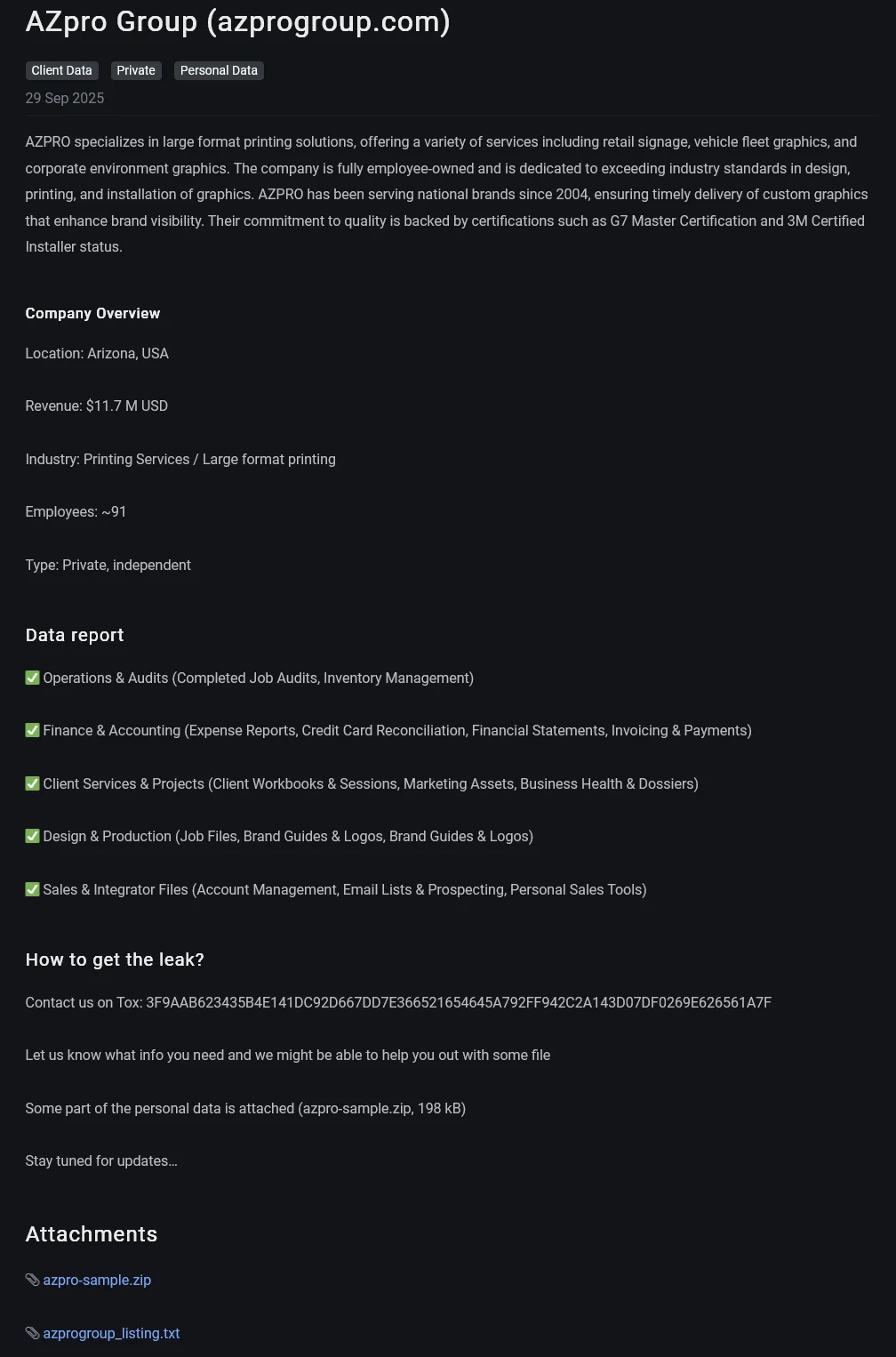Toggle the Private tag filter
Viewport: 896px width, 1357px height.
point(135,70)
